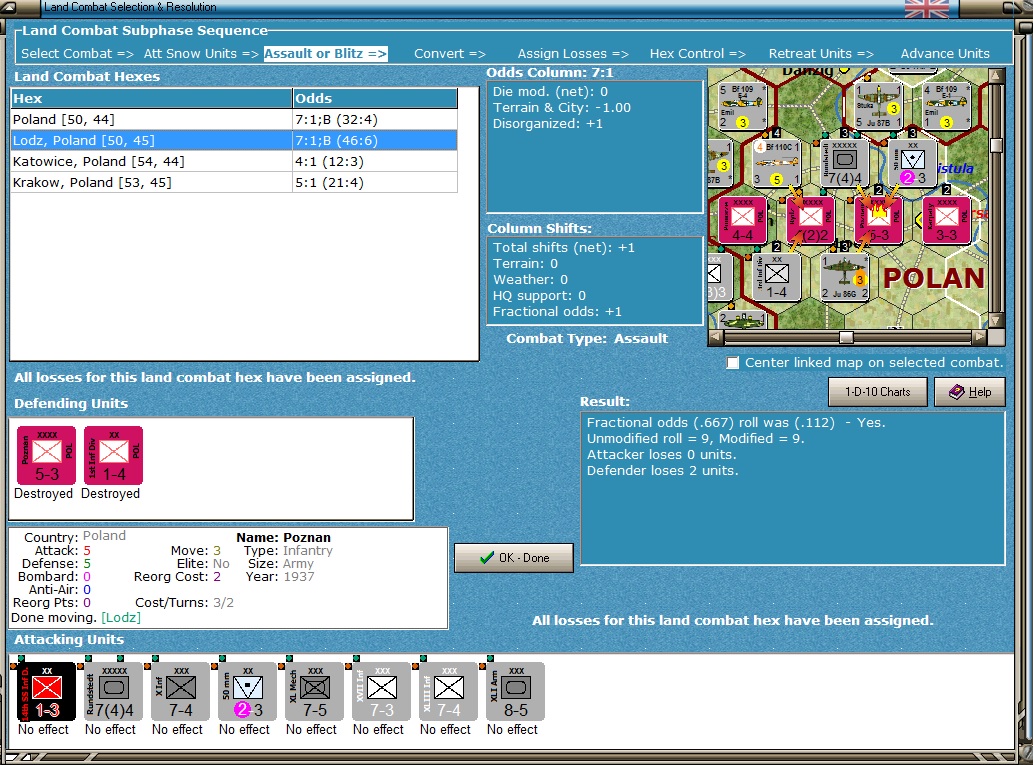Click the Ju 86G bomber on the map
Screen dimensions: 1033x765
click(845, 277)
